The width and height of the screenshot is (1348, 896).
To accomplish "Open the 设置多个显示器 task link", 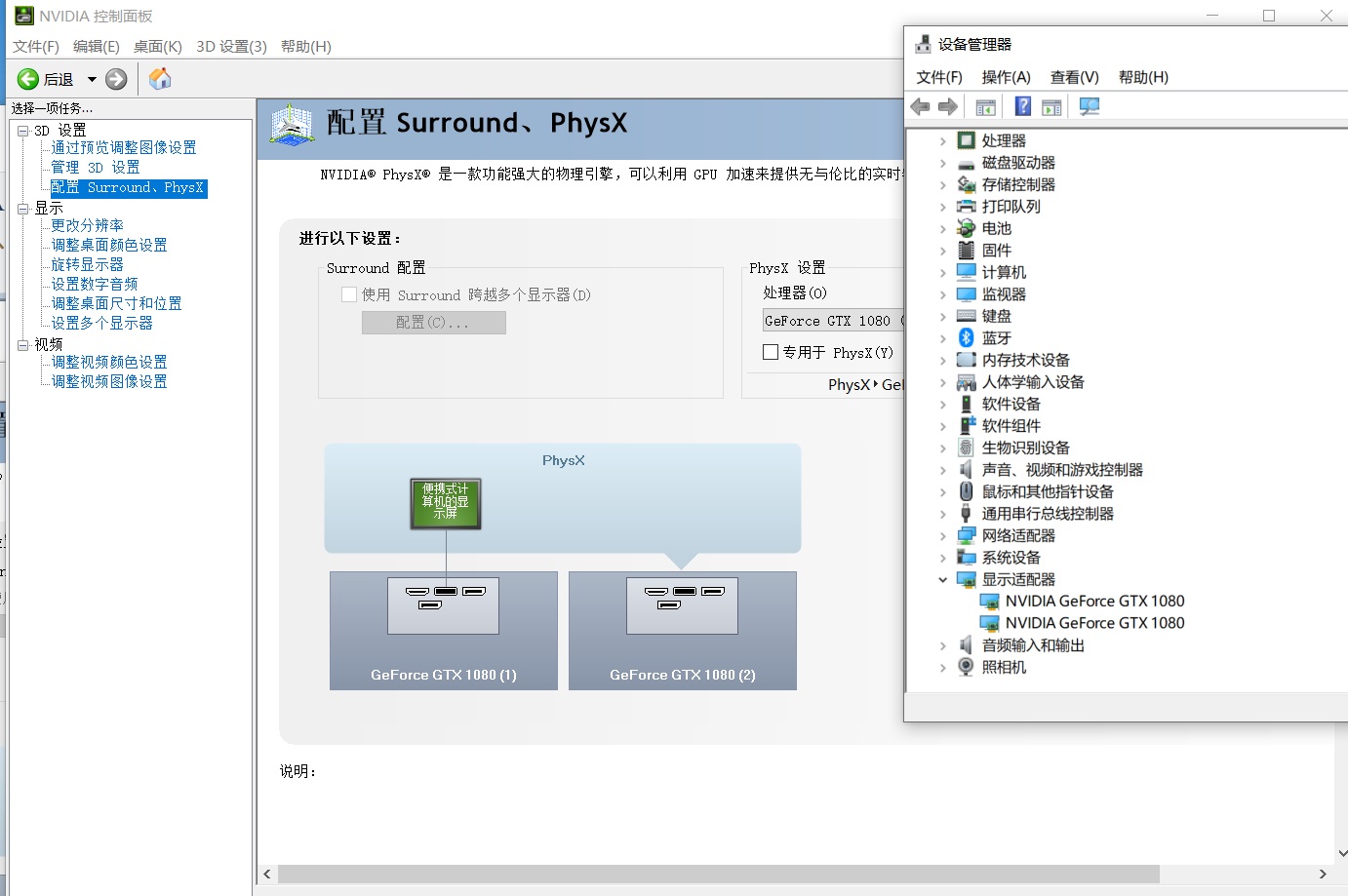I will coord(102,323).
